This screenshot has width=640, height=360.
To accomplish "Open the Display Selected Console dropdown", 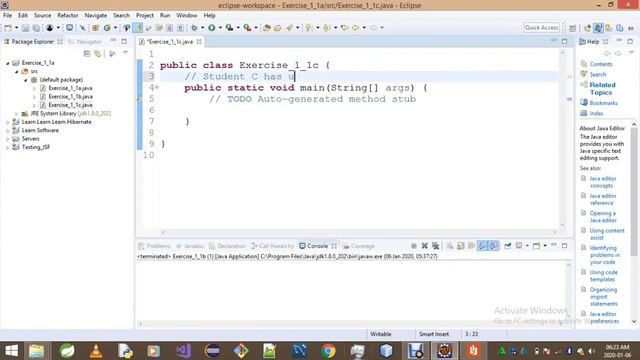I will 527,246.
